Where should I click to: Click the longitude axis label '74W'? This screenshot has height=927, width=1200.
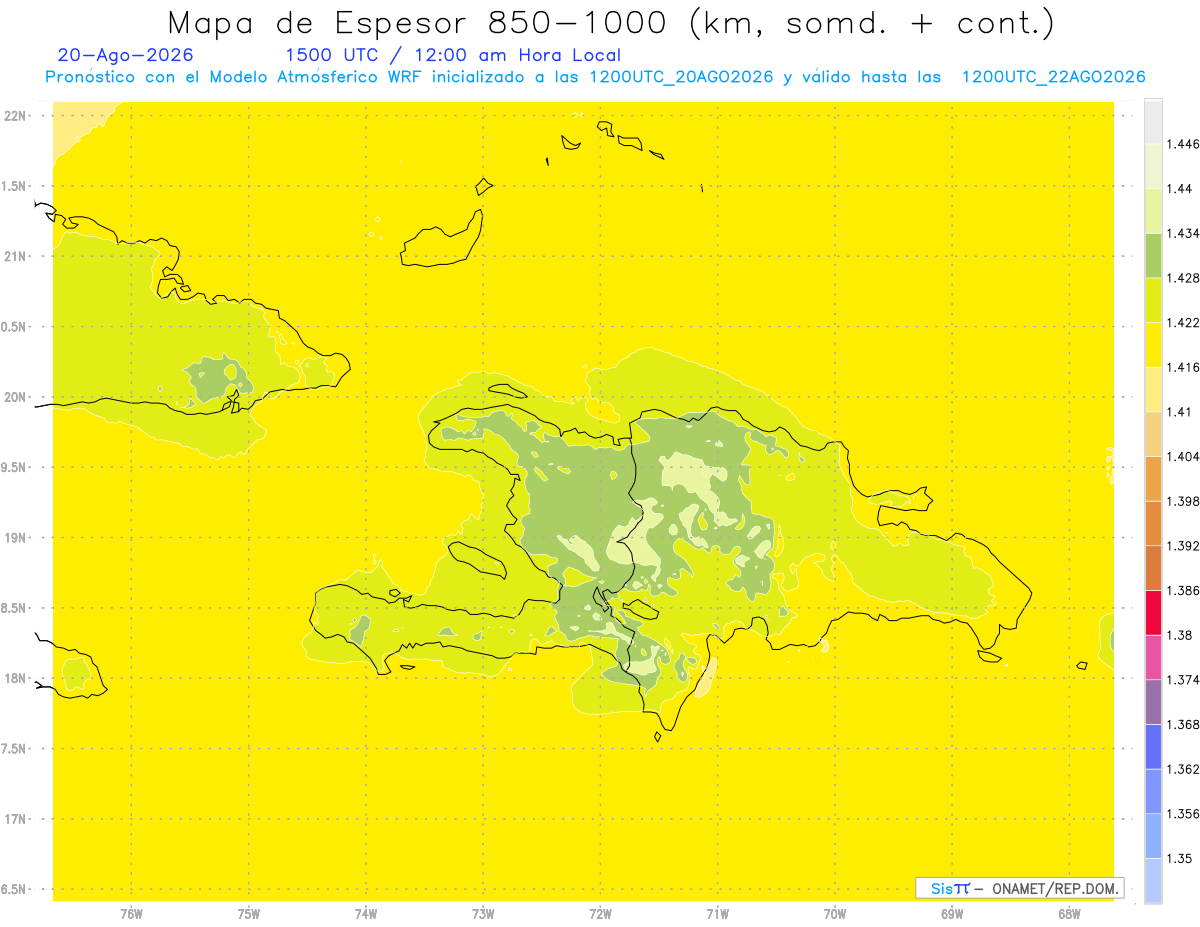click(x=366, y=913)
